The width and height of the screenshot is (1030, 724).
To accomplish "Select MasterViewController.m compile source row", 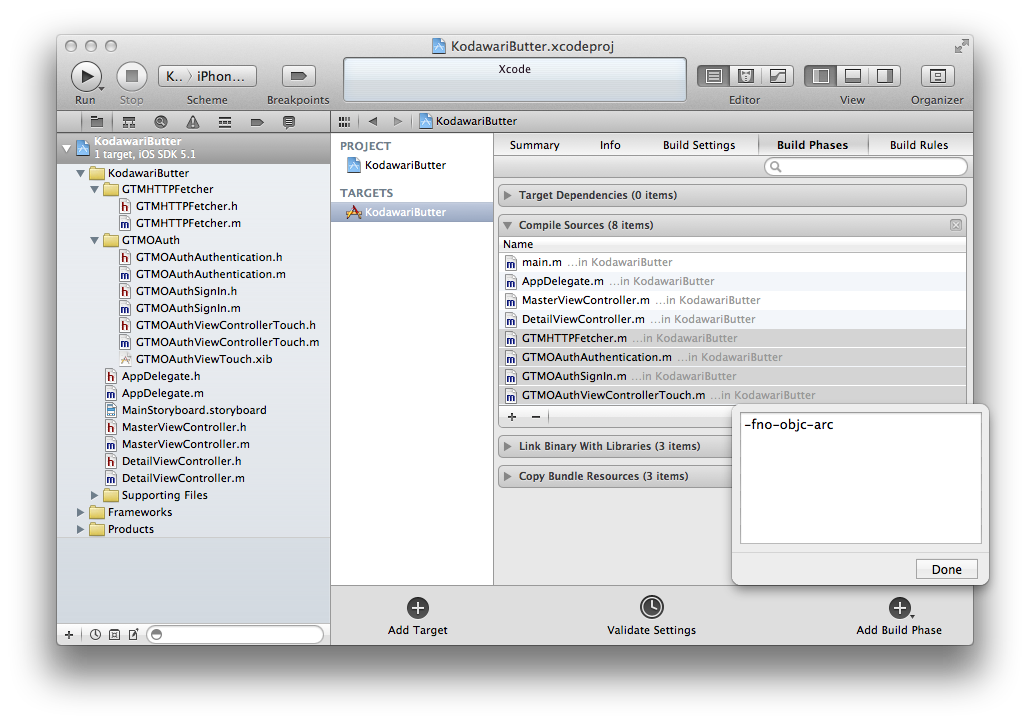I will 732,301.
